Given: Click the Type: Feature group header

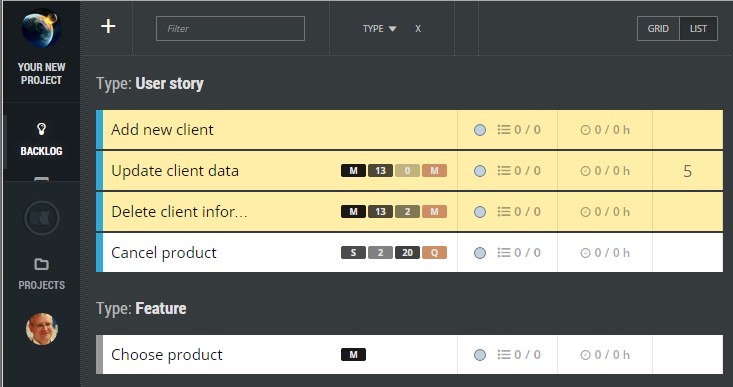Looking at the screenshot, I should click(141, 308).
